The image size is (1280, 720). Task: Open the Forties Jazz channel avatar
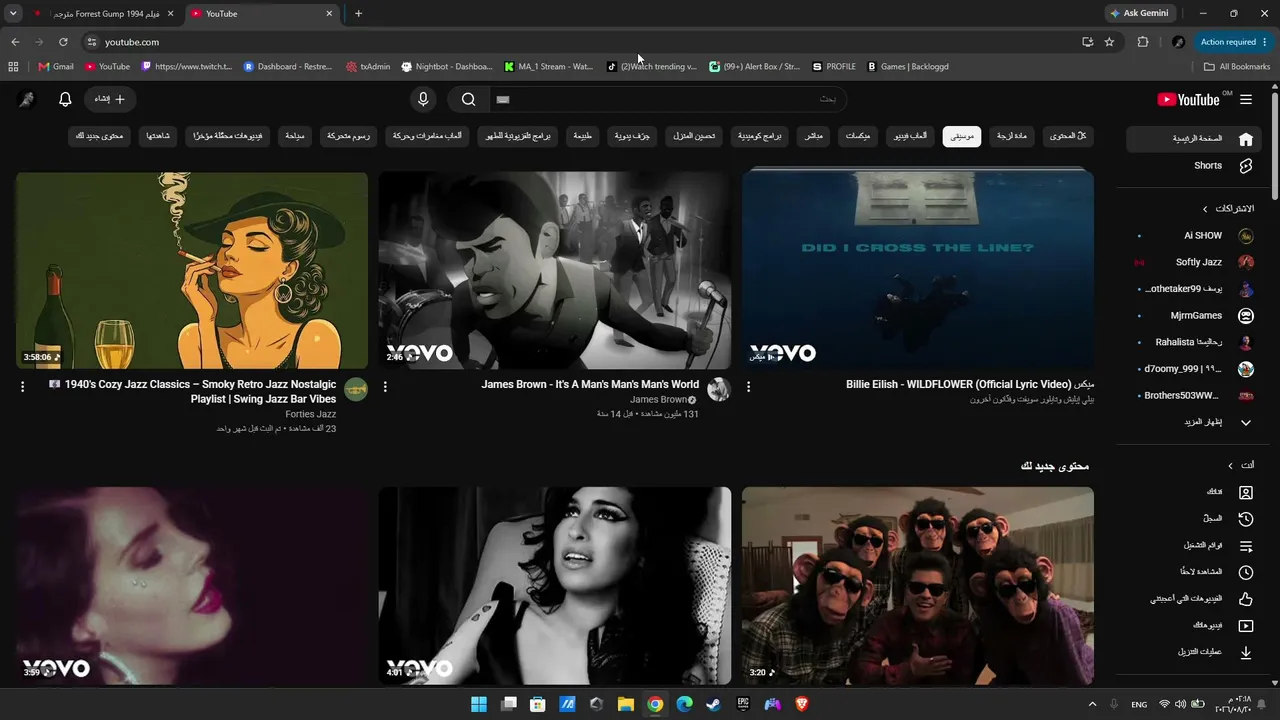tap(355, 390)
